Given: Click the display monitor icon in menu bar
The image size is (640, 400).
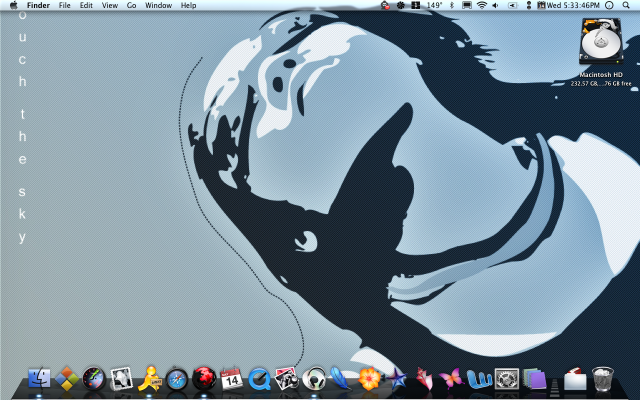Looking at the screenshot, I should pyautogui.click(x=467, y=5).
